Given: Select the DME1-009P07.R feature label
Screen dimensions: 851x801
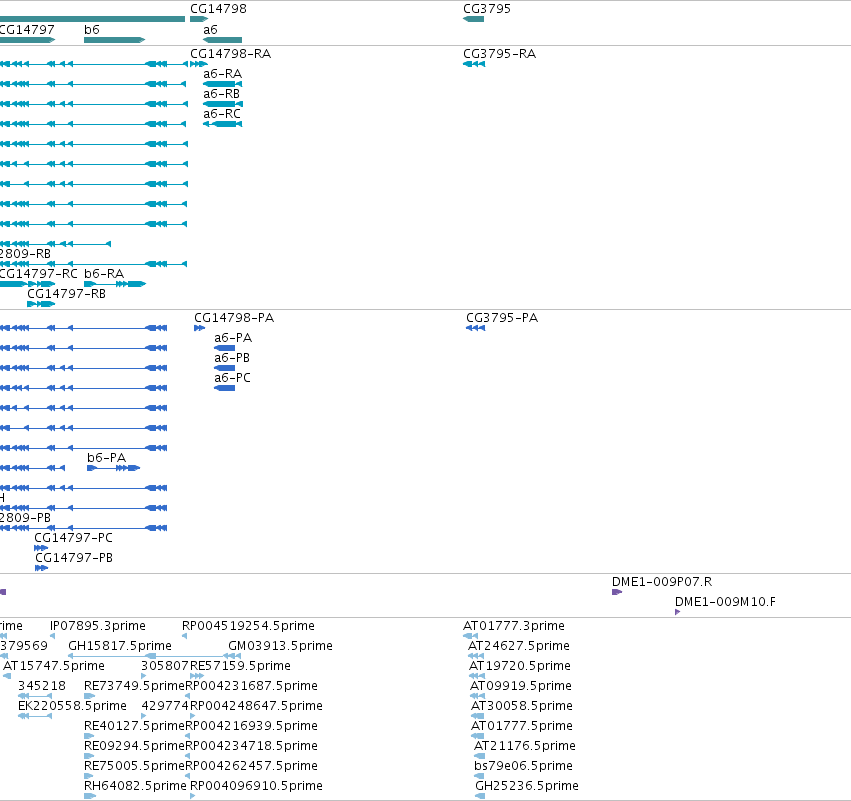Looking at the screenshot, I should 662,582.
